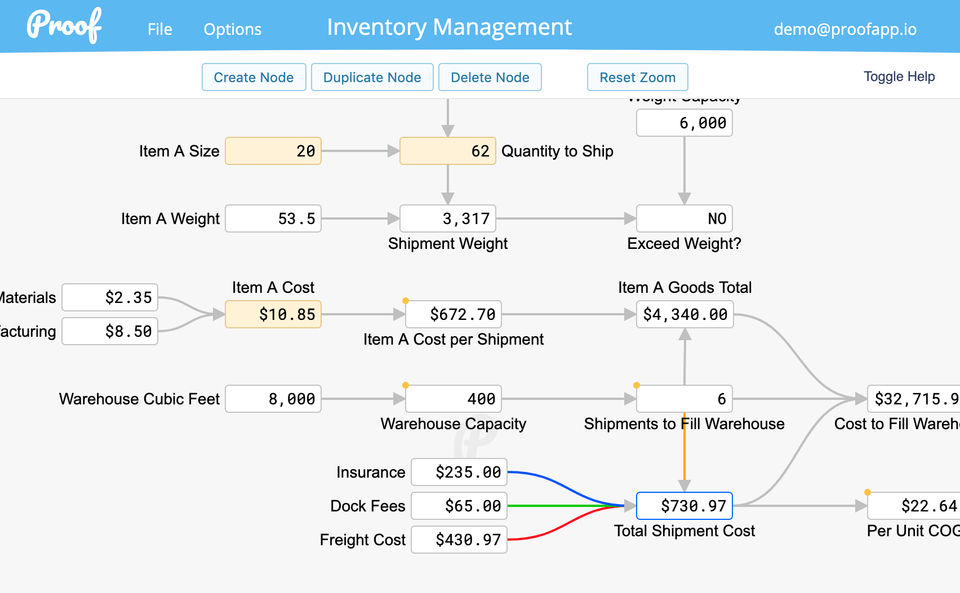Select the Manufacturing node $8.50
This screenshot has width=960, height=593.
tap(110, 331)
